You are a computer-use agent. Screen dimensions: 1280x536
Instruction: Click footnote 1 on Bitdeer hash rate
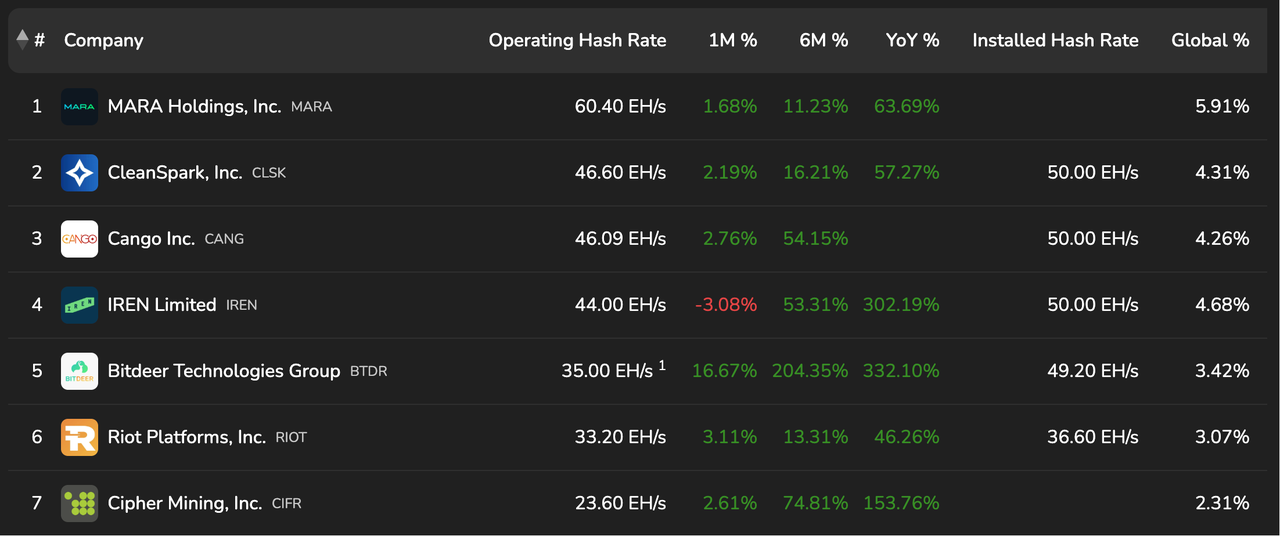(662, 365)
